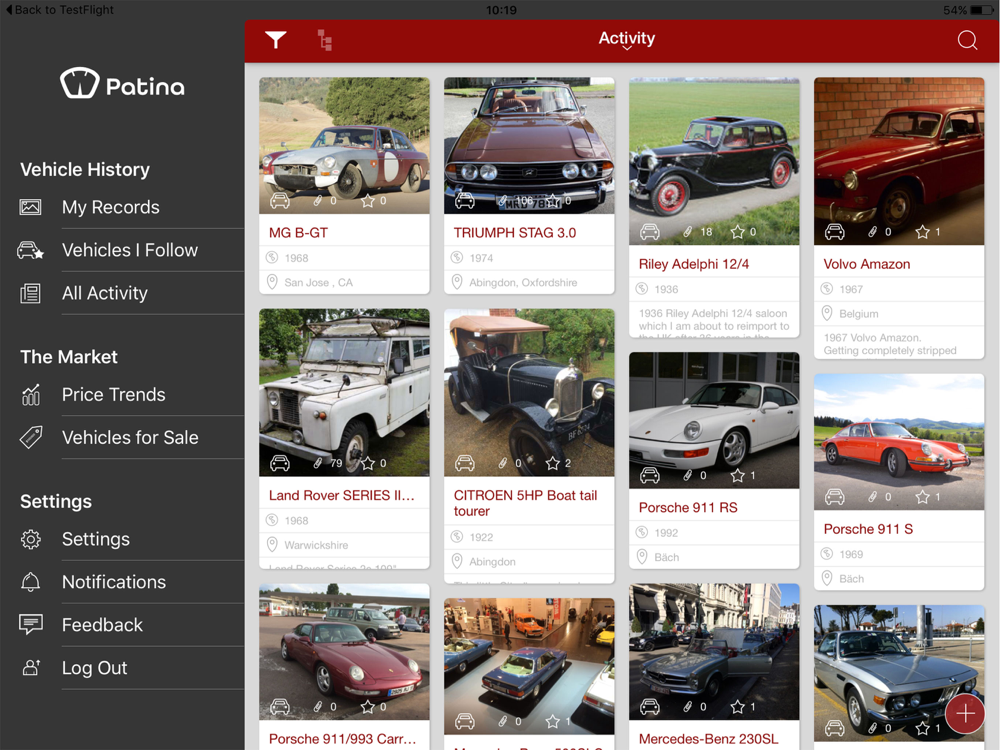Click the Log Out person icon

click(x=31, y=668)
